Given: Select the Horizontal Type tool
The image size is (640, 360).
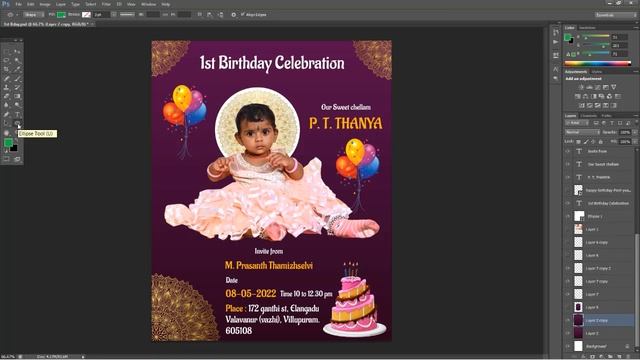Looking at the screenshot, I should [x=17, y=114].
